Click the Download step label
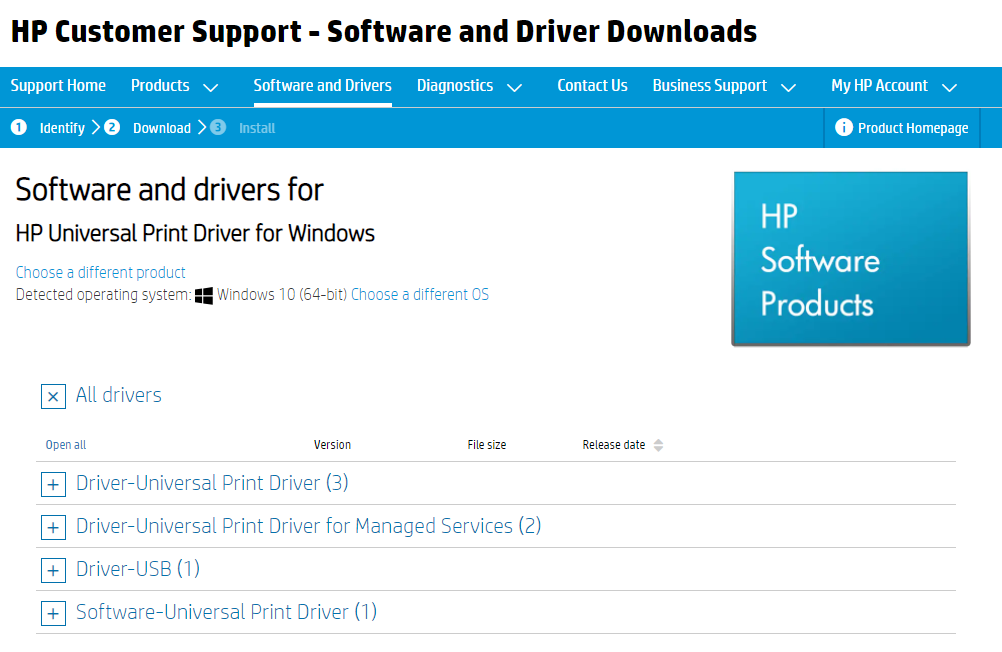Viewport: 1002px width, 652px height. [x=162, y=128]
